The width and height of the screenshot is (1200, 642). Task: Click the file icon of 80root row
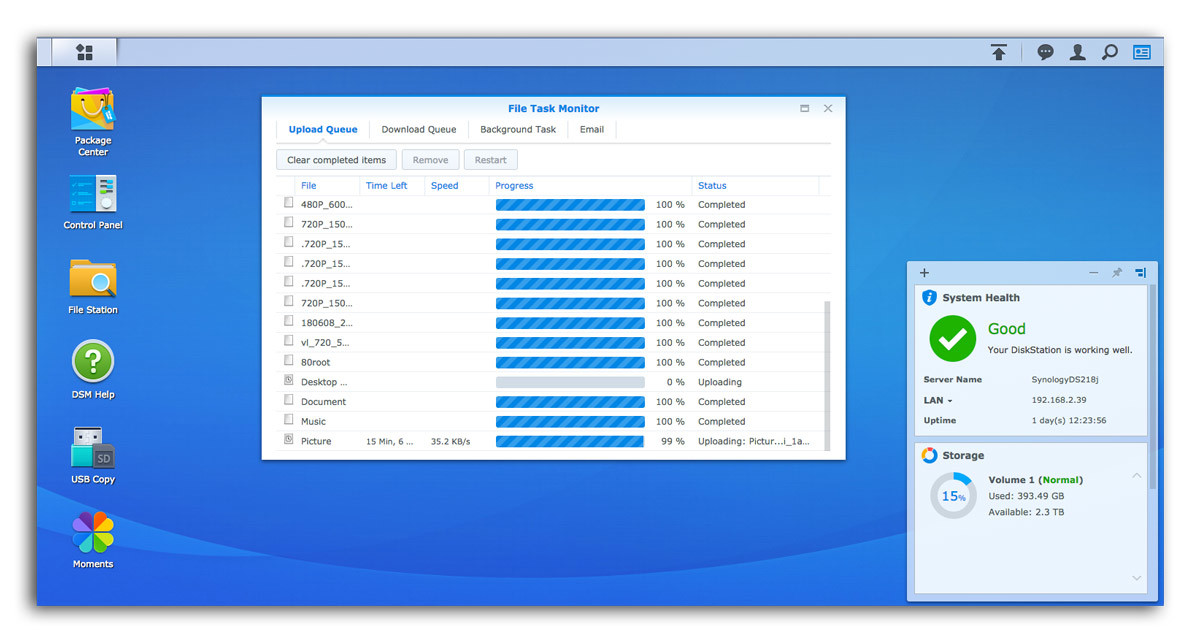tap(288, 361)
